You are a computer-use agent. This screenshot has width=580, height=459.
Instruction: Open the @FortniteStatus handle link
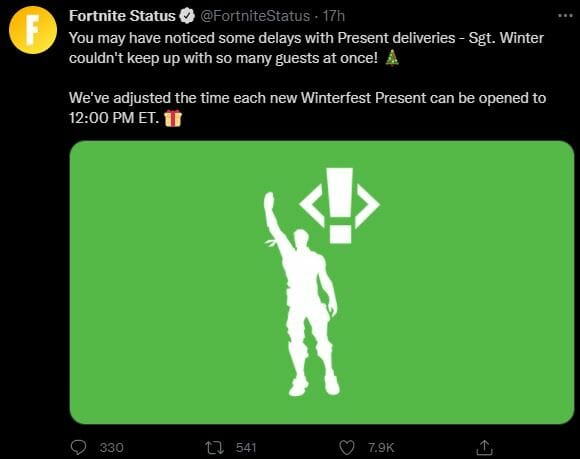(x=255, y=16)
